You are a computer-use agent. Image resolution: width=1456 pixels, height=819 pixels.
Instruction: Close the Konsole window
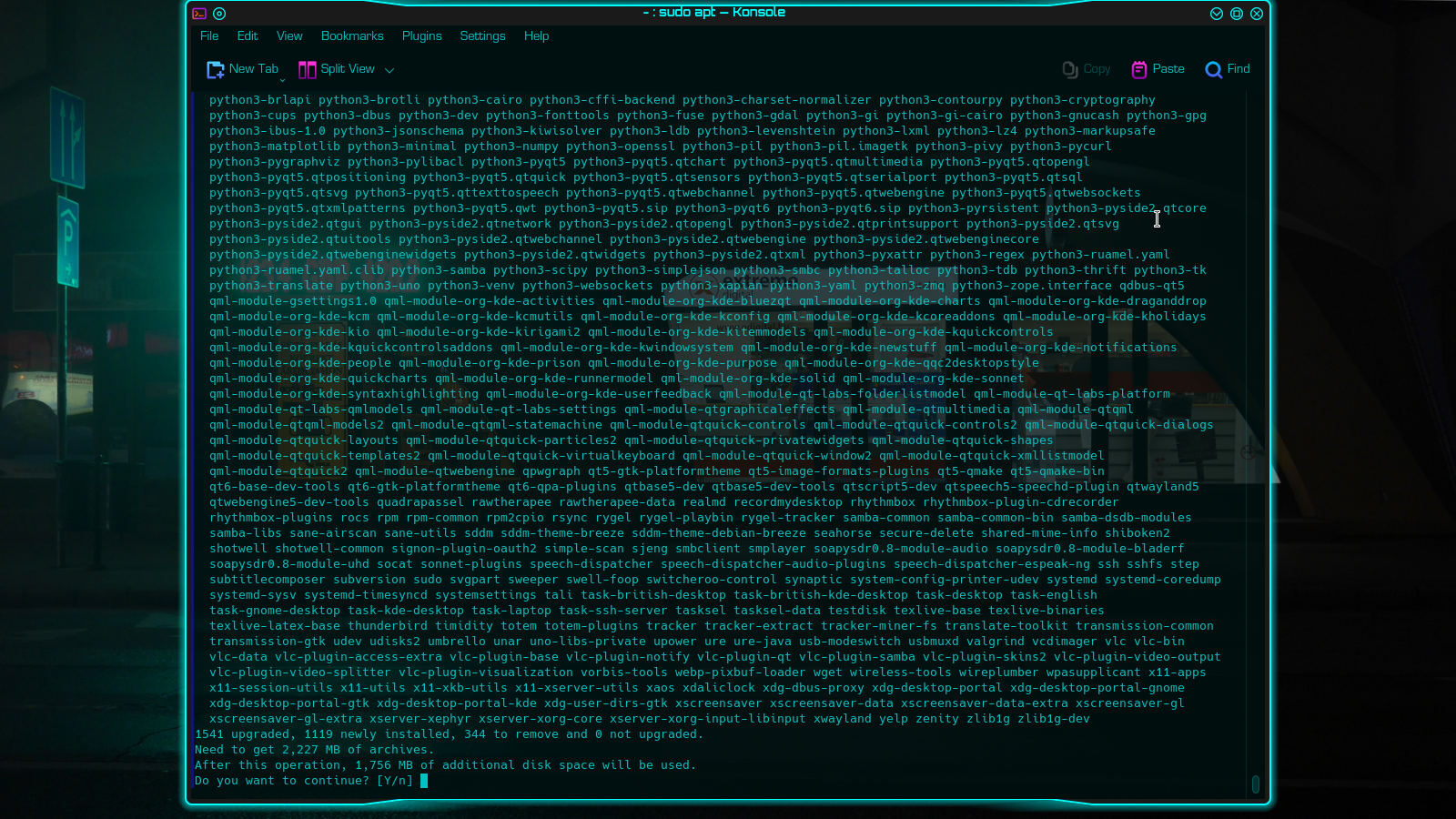tap(1257, 14)
